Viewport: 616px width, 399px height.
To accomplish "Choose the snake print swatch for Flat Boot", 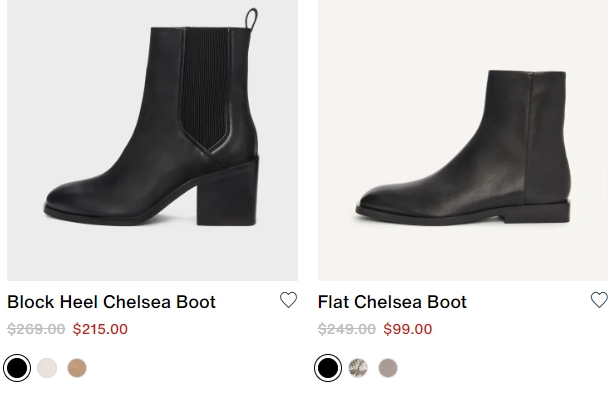I will pyautogui.click(x=358, y=368).
